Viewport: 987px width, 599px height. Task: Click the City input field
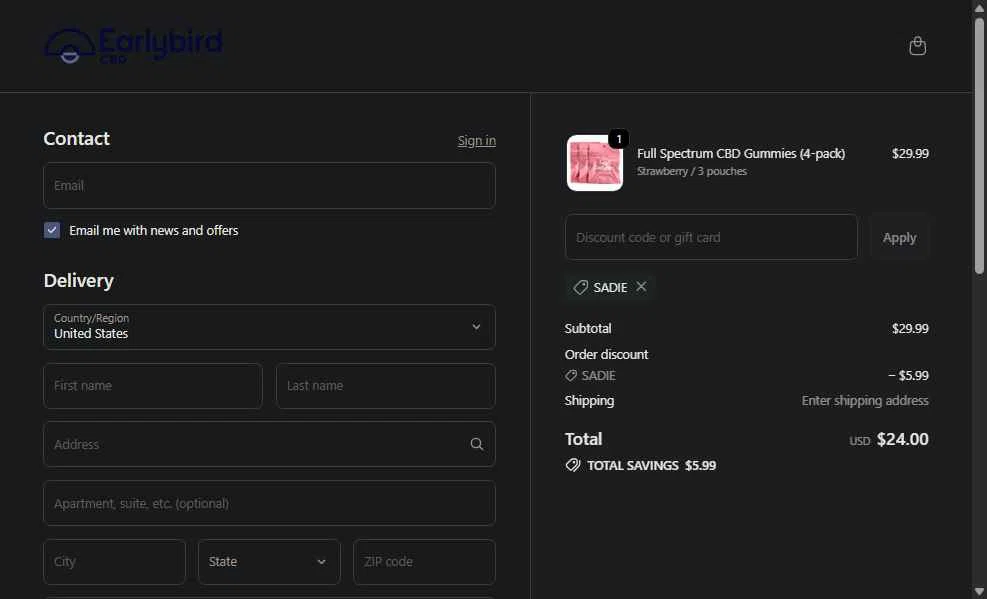pyautogui.click(x=115, y=562)
